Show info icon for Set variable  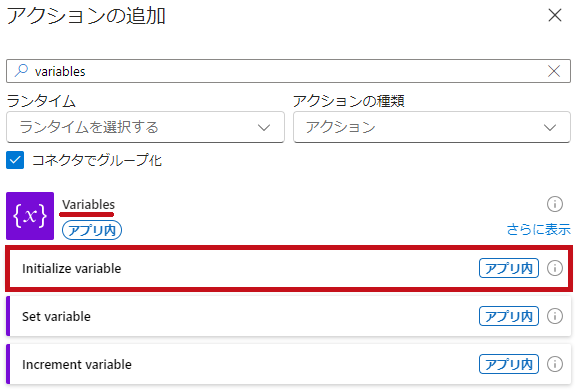tap(555, 316)
